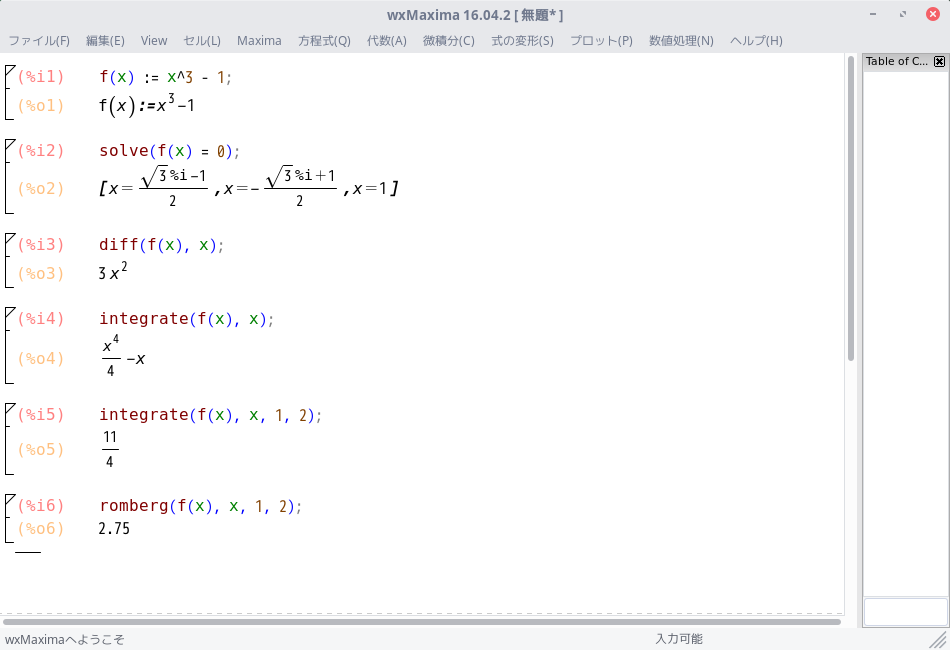
Task: Open the ファイル menu
Action: pos(39,41)
